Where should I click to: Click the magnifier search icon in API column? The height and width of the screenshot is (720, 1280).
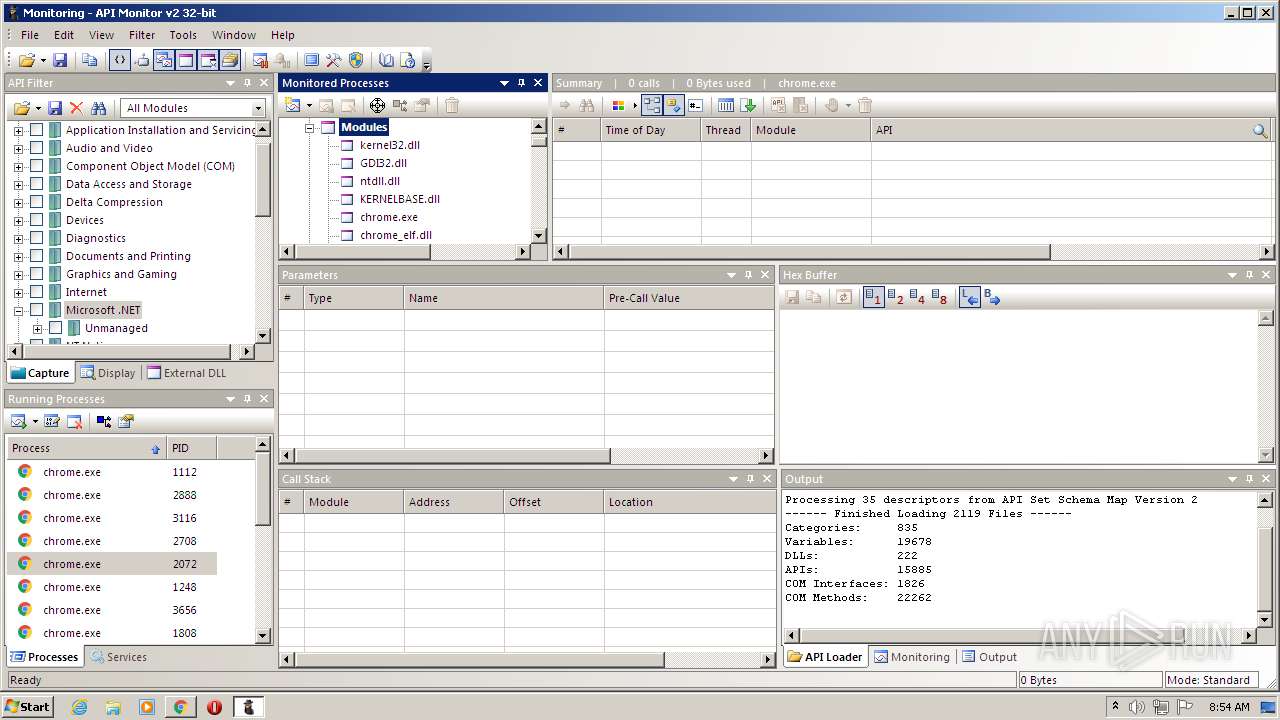pyautogui.click(x=1261, y=130)
